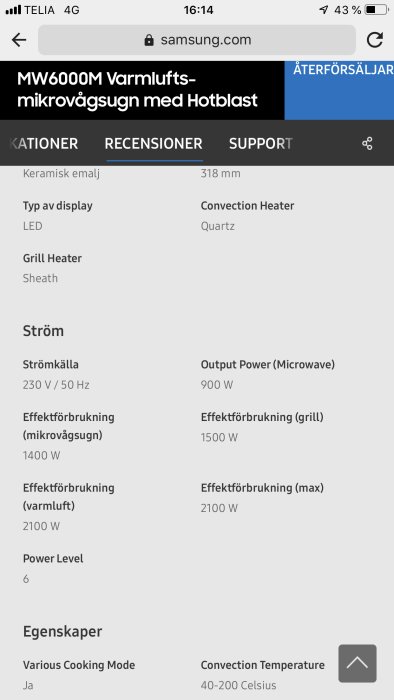Tap the Ström section heading
Screen dimensions: 394x700
point(43,331)
